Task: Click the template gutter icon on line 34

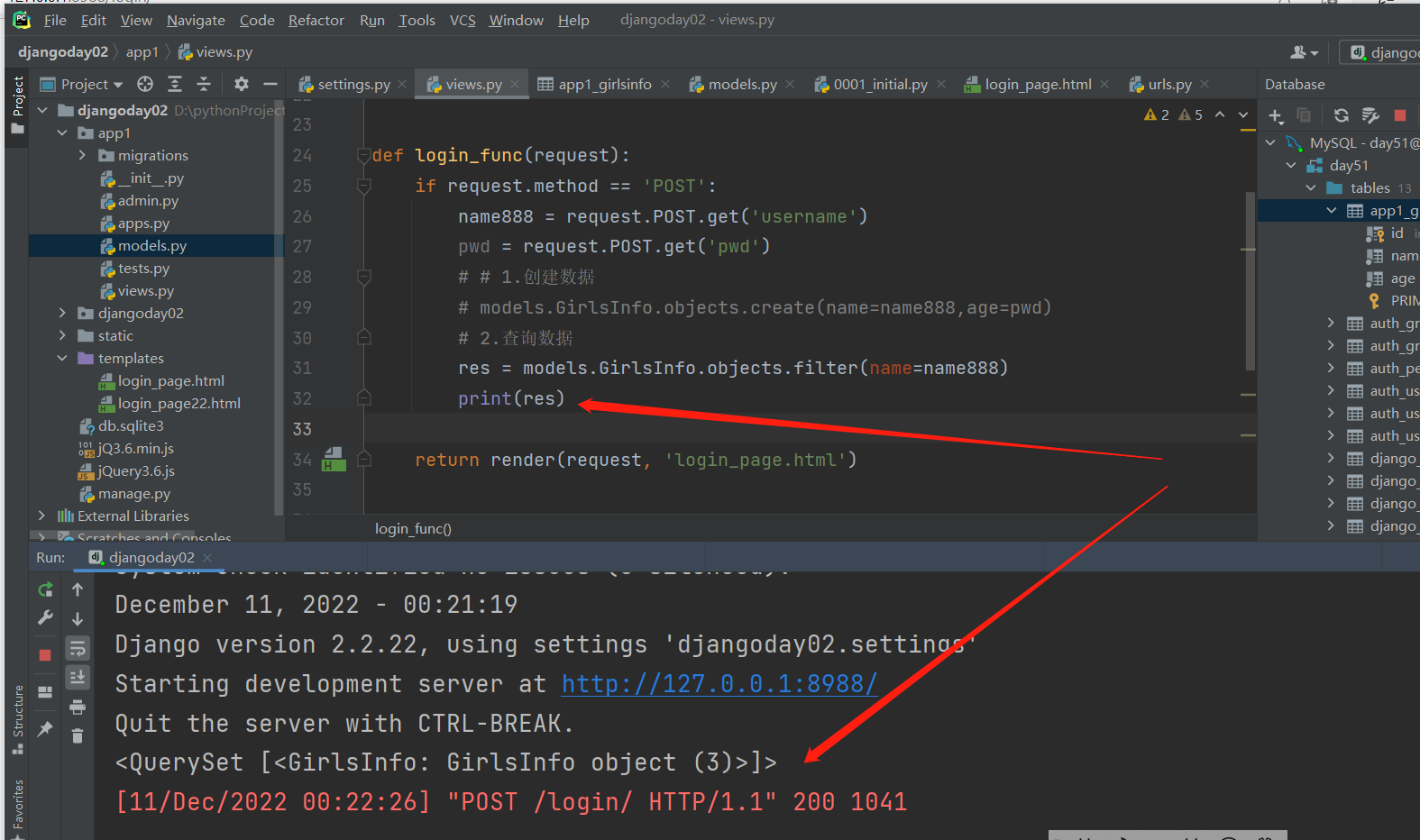Action: (x=334, y=460)
